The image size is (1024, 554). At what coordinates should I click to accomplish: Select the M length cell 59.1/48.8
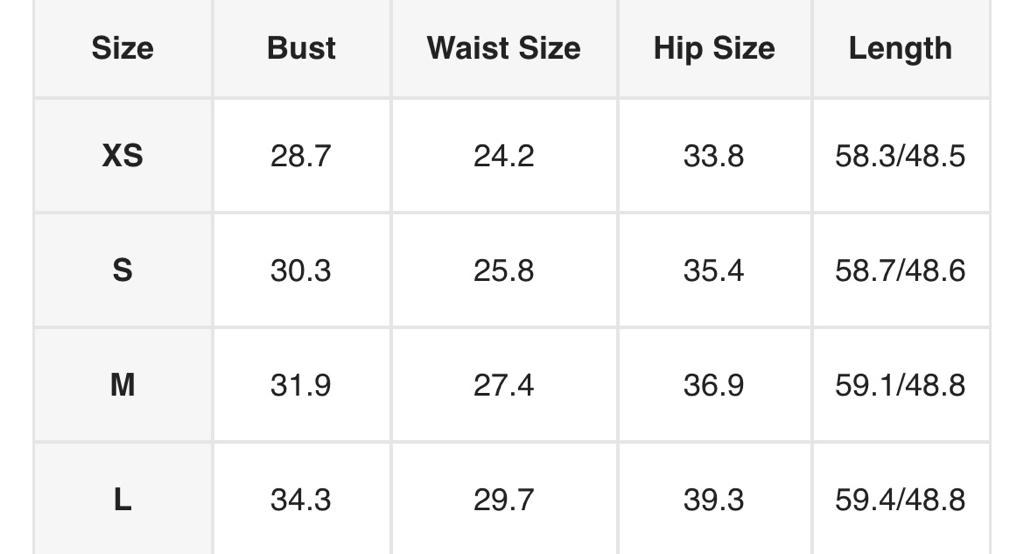900,385
